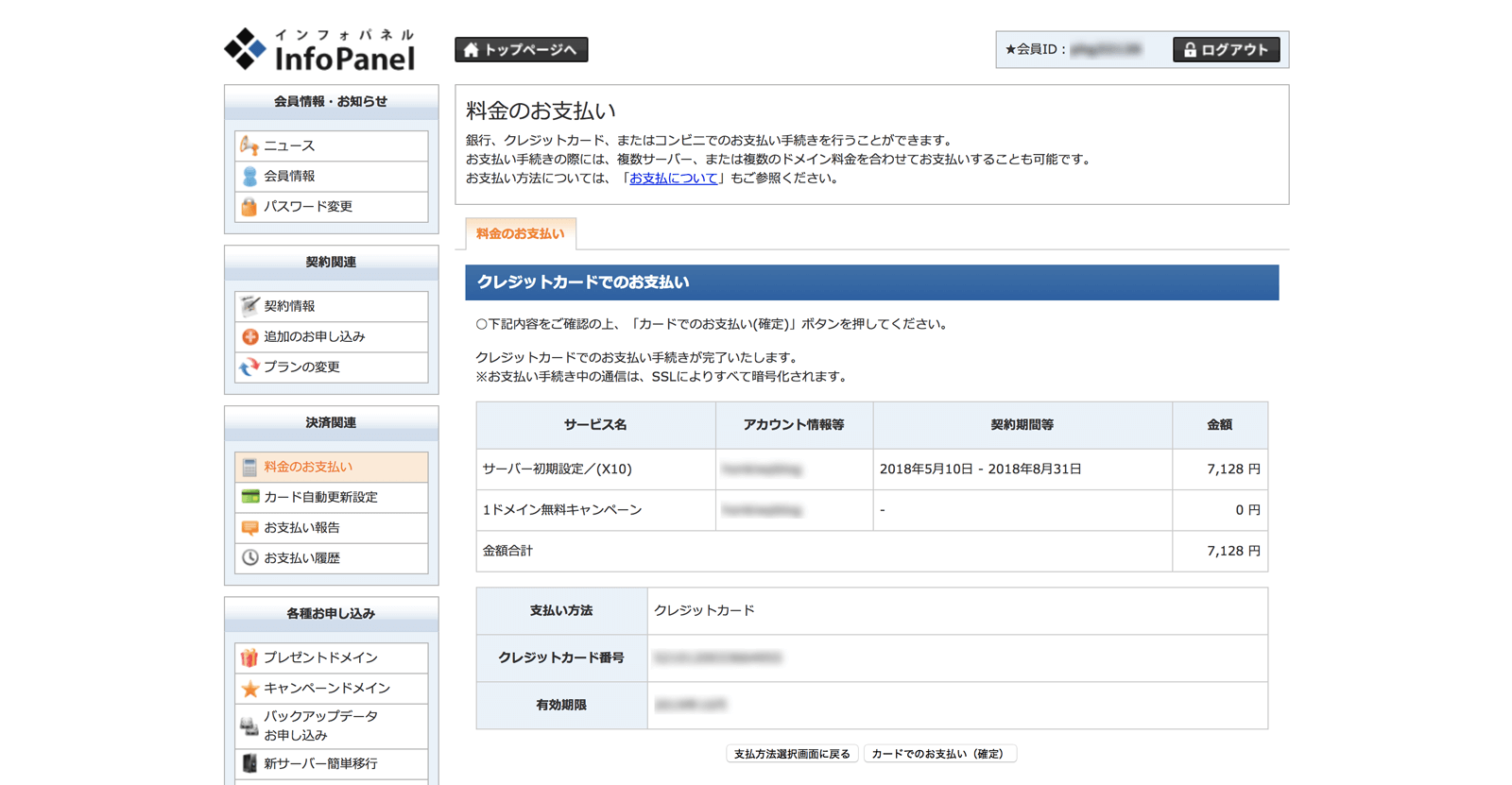Click the 2018年5月10日 - 2018年8月31日 period cell

[x=1022, y=469]
